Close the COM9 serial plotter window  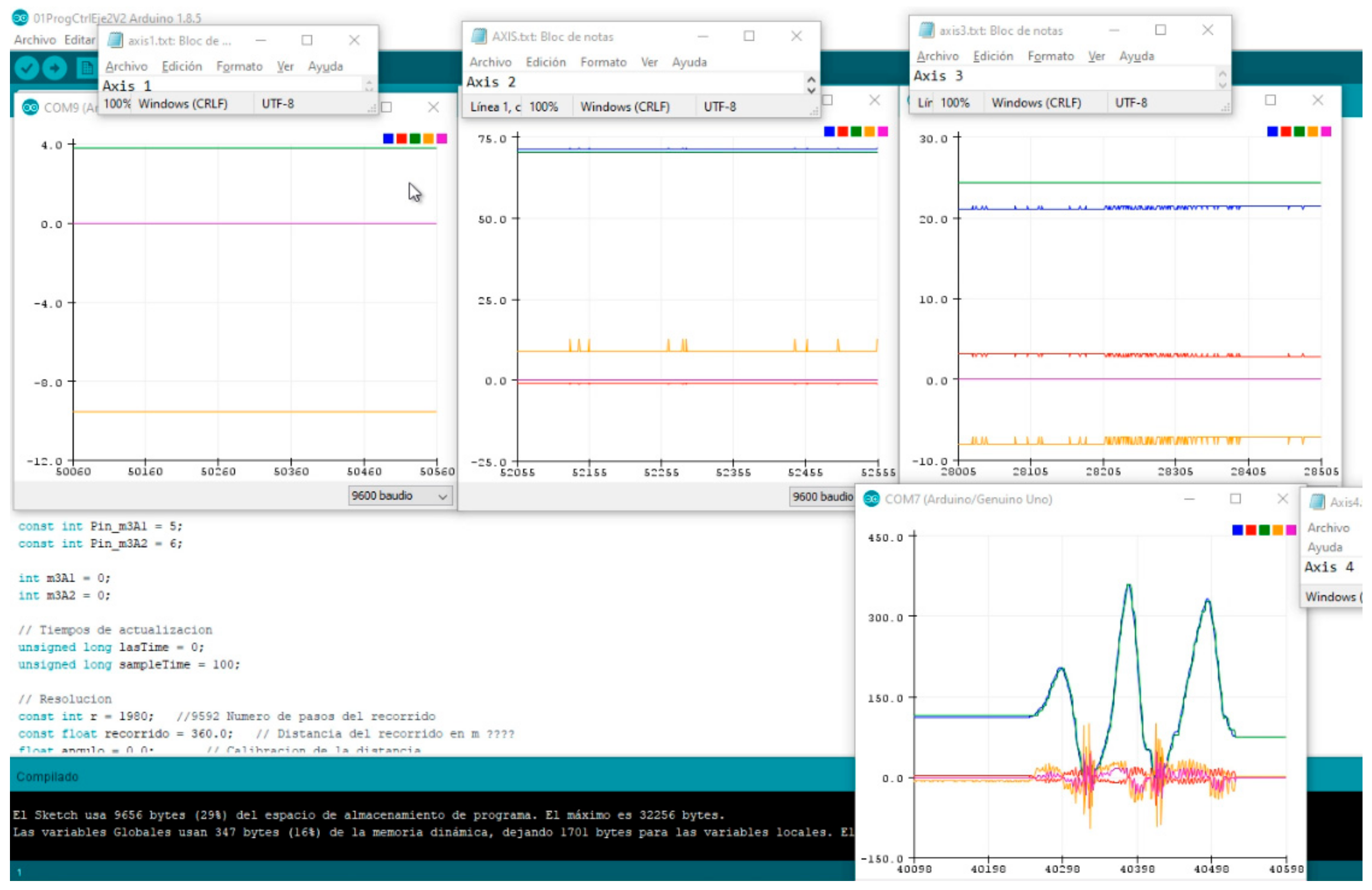(433, 107)
